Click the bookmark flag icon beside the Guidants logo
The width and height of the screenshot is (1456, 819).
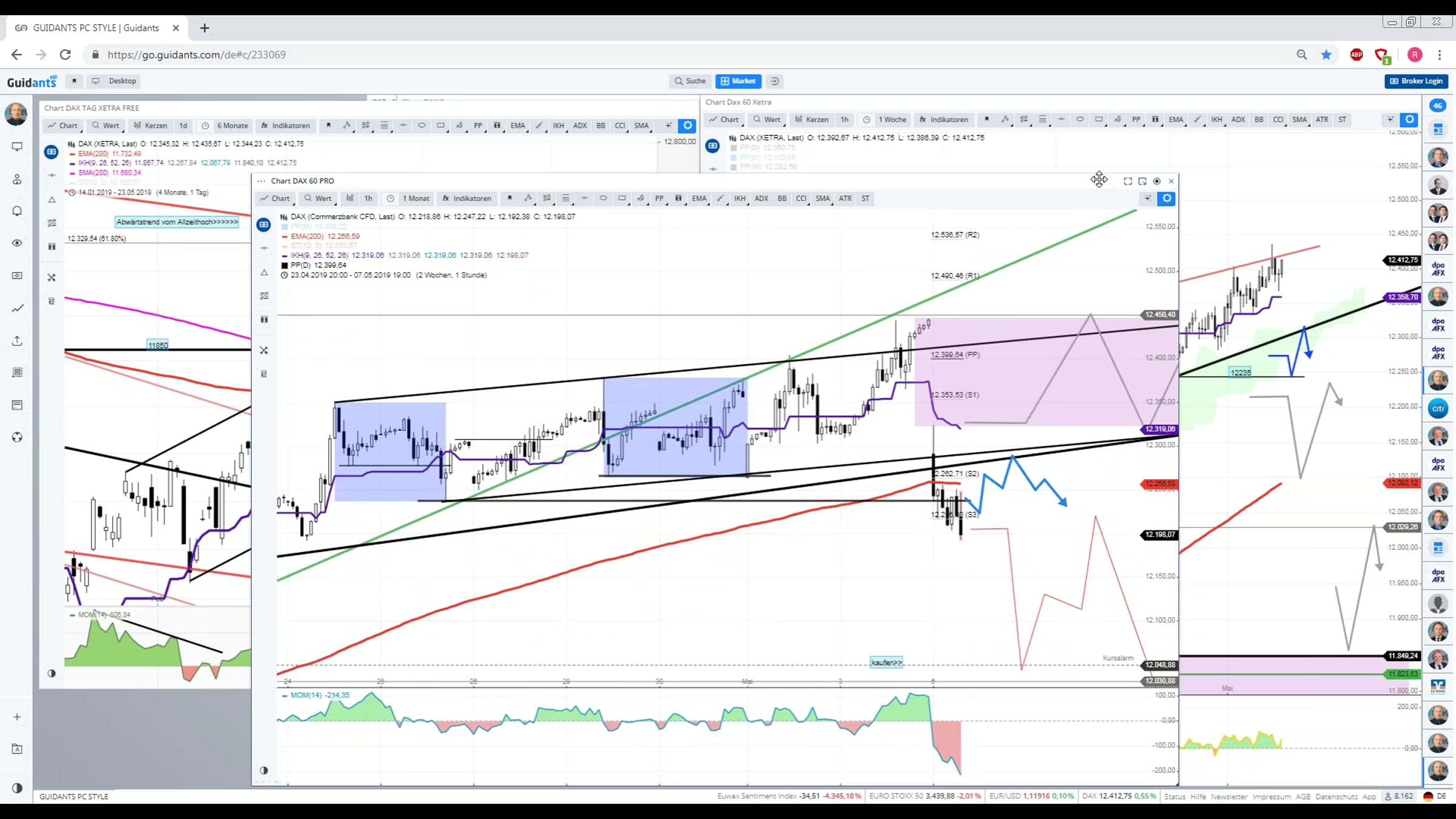pyautogui.click(x=74, y=81)
